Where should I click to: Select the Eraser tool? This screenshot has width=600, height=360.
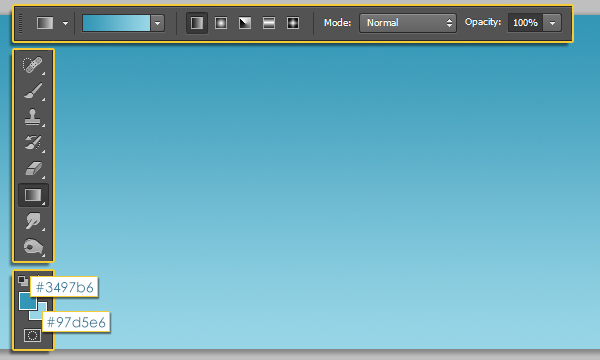[x=33, y=168]
